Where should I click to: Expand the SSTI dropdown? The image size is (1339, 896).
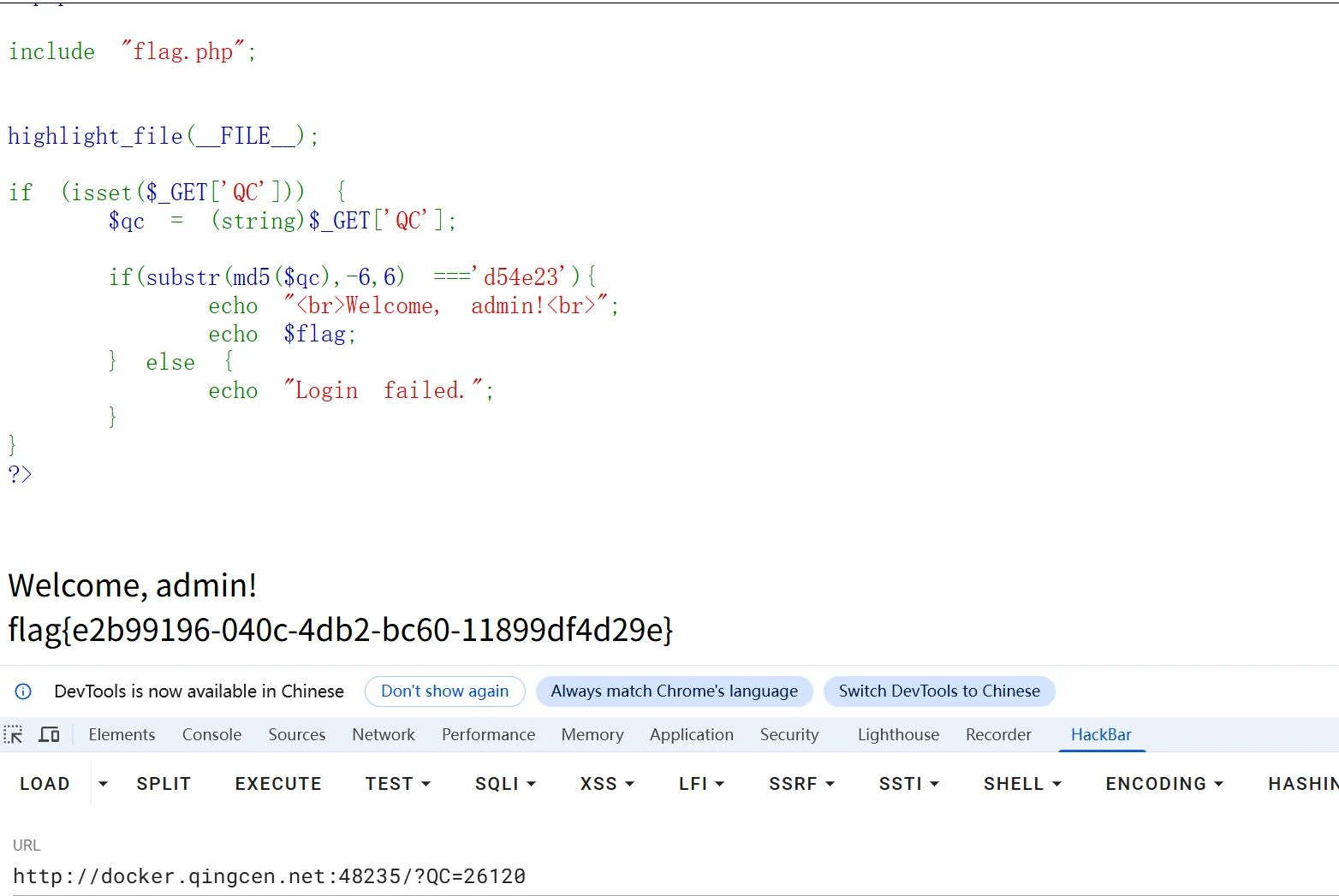(909, 784)
